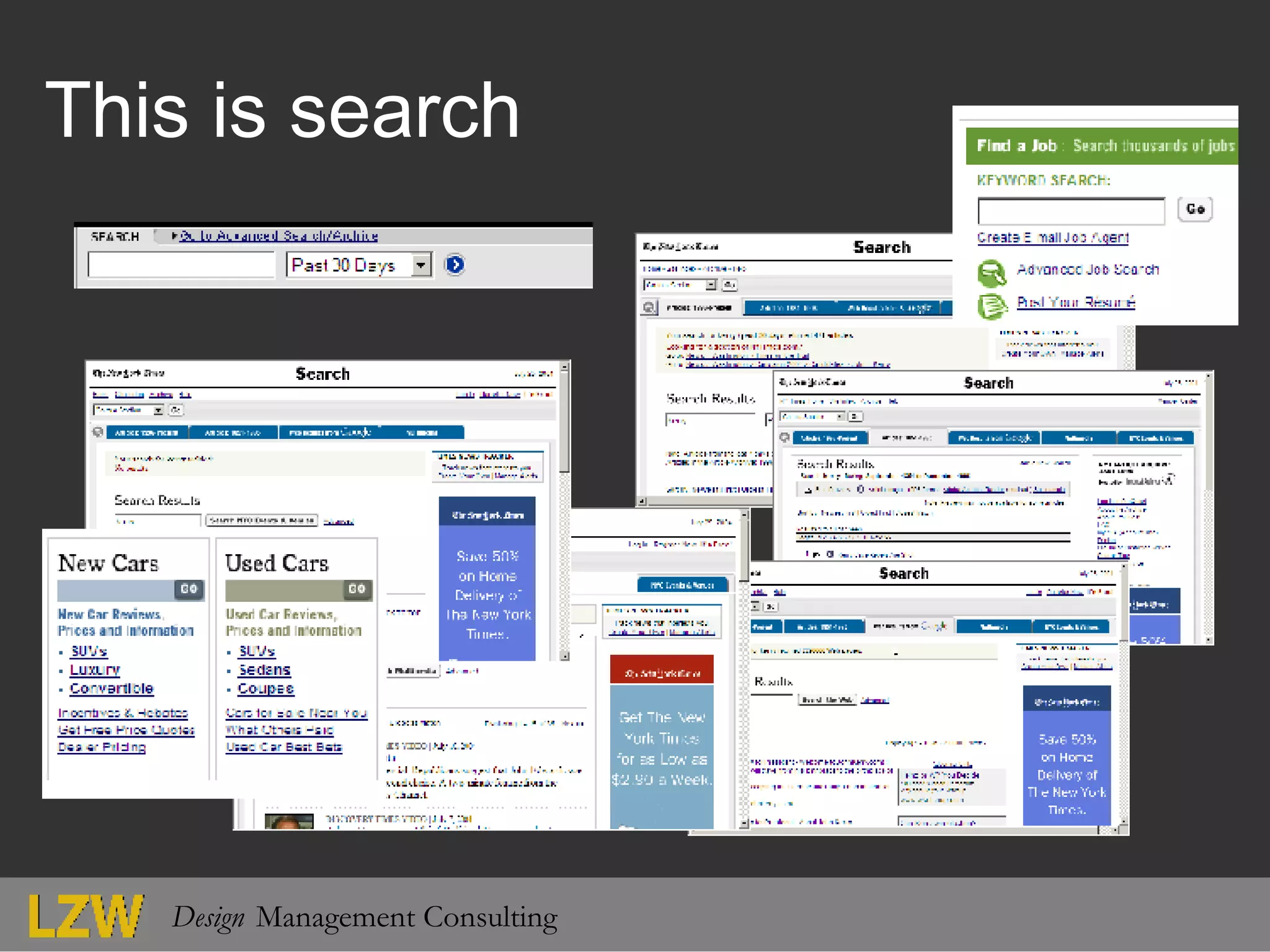
Task: Open the Coupes link under Used Cars
Action: pos(265,689)
